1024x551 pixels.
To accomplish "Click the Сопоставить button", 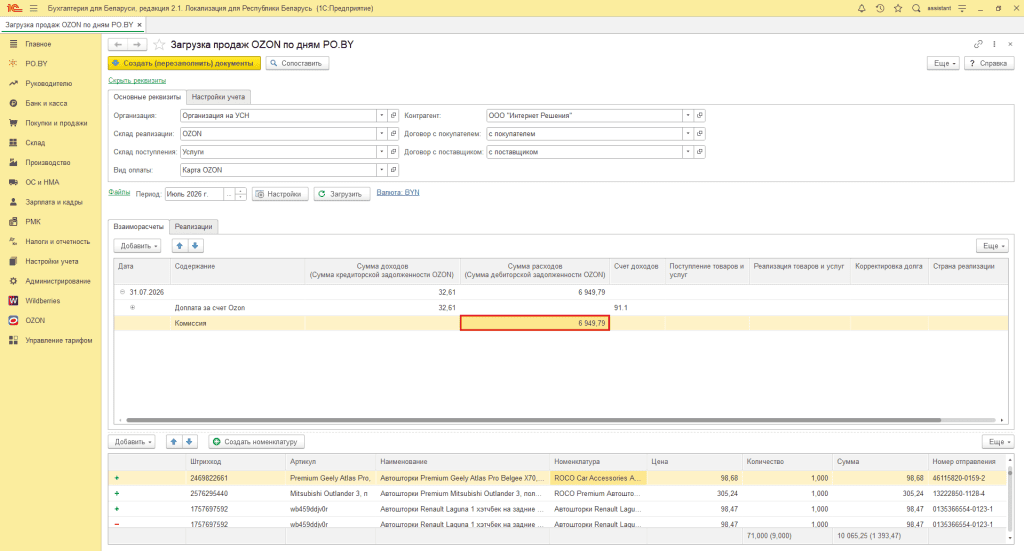I will 297,63.
